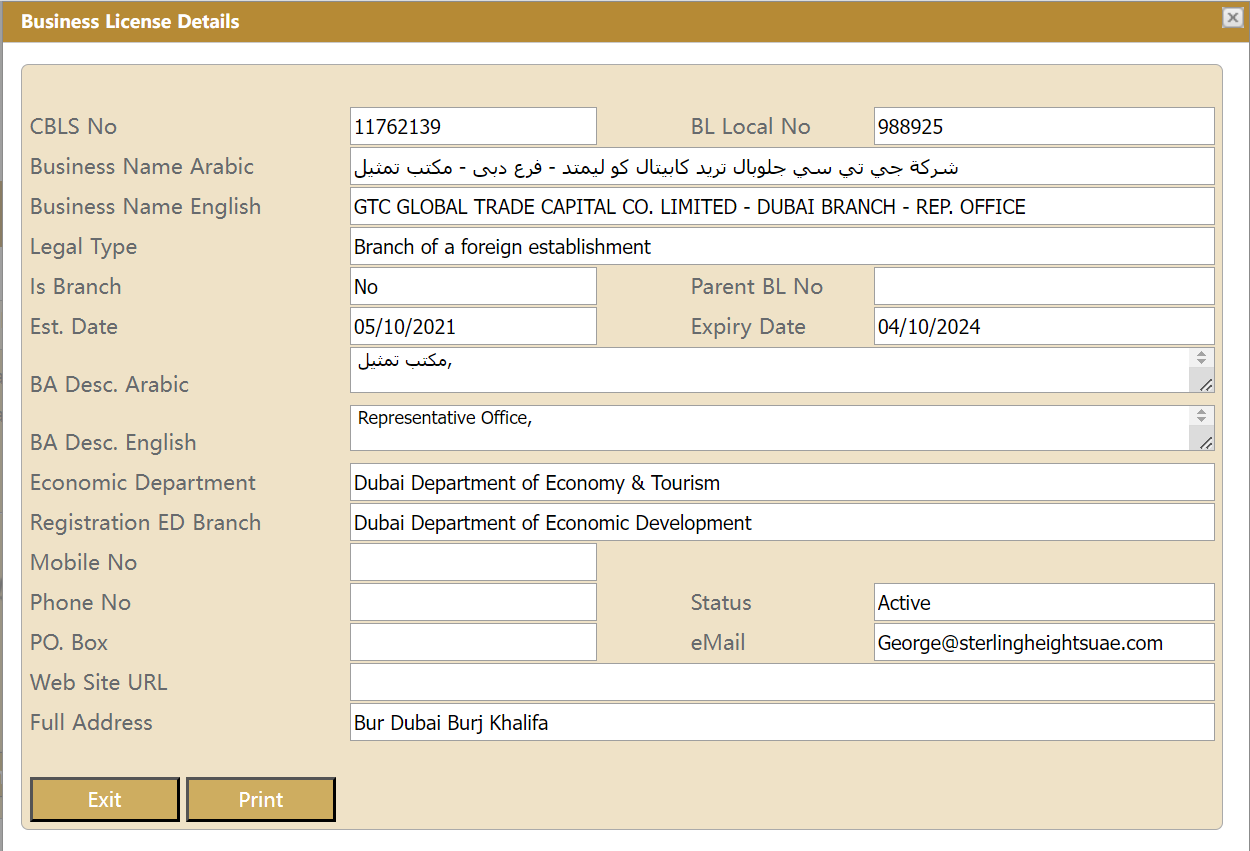Click the Expiry Date label
1250x851 pixels.
click(748, 327)
